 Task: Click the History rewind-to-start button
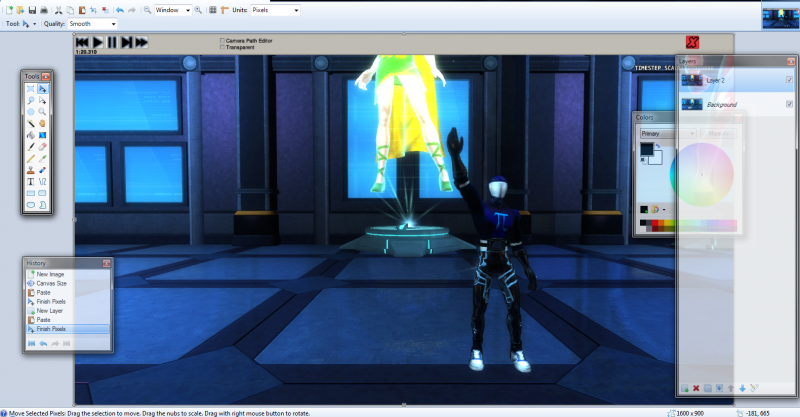click(32, 344)
